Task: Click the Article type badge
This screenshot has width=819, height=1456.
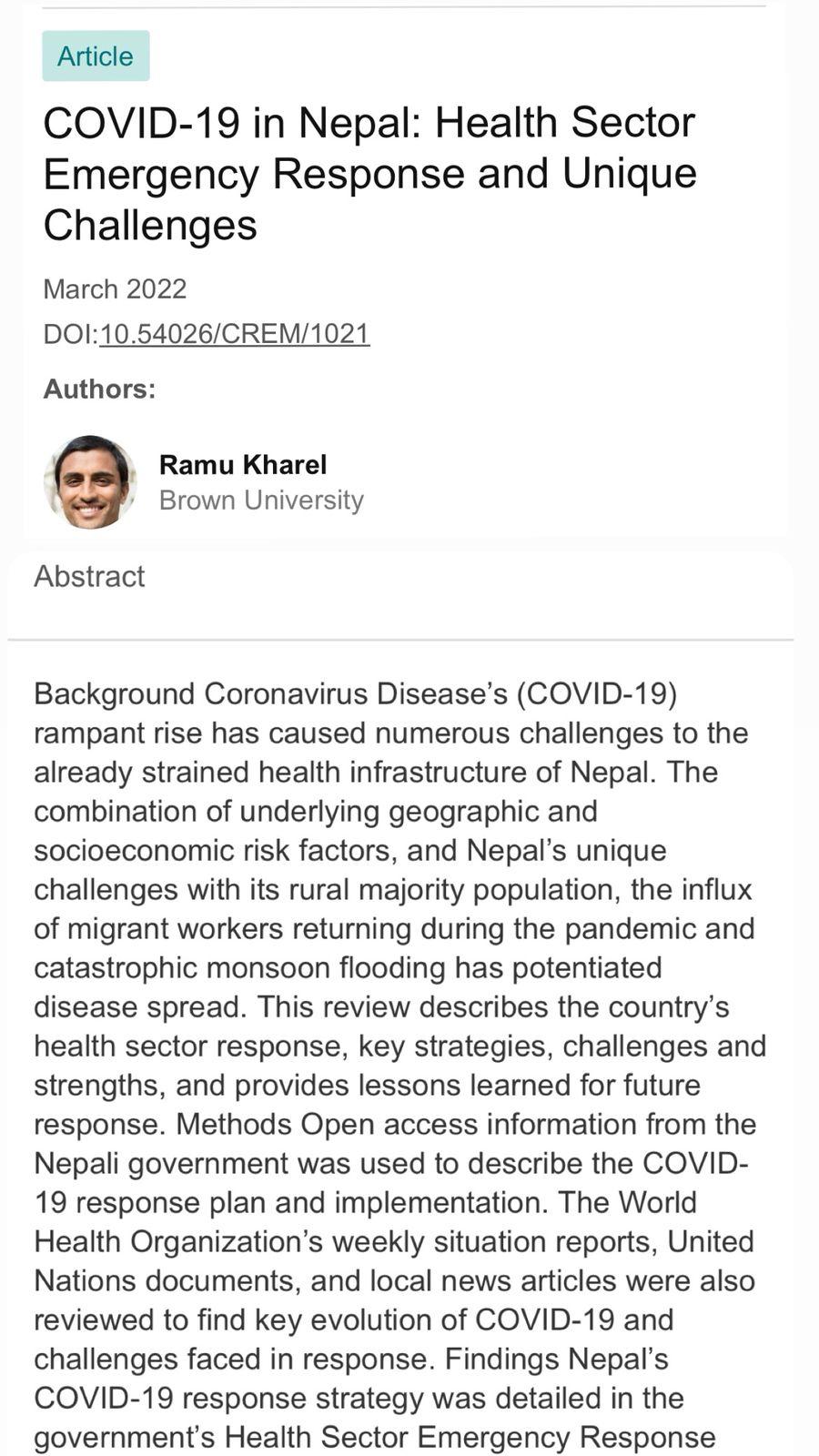Action: click(96, 56)
